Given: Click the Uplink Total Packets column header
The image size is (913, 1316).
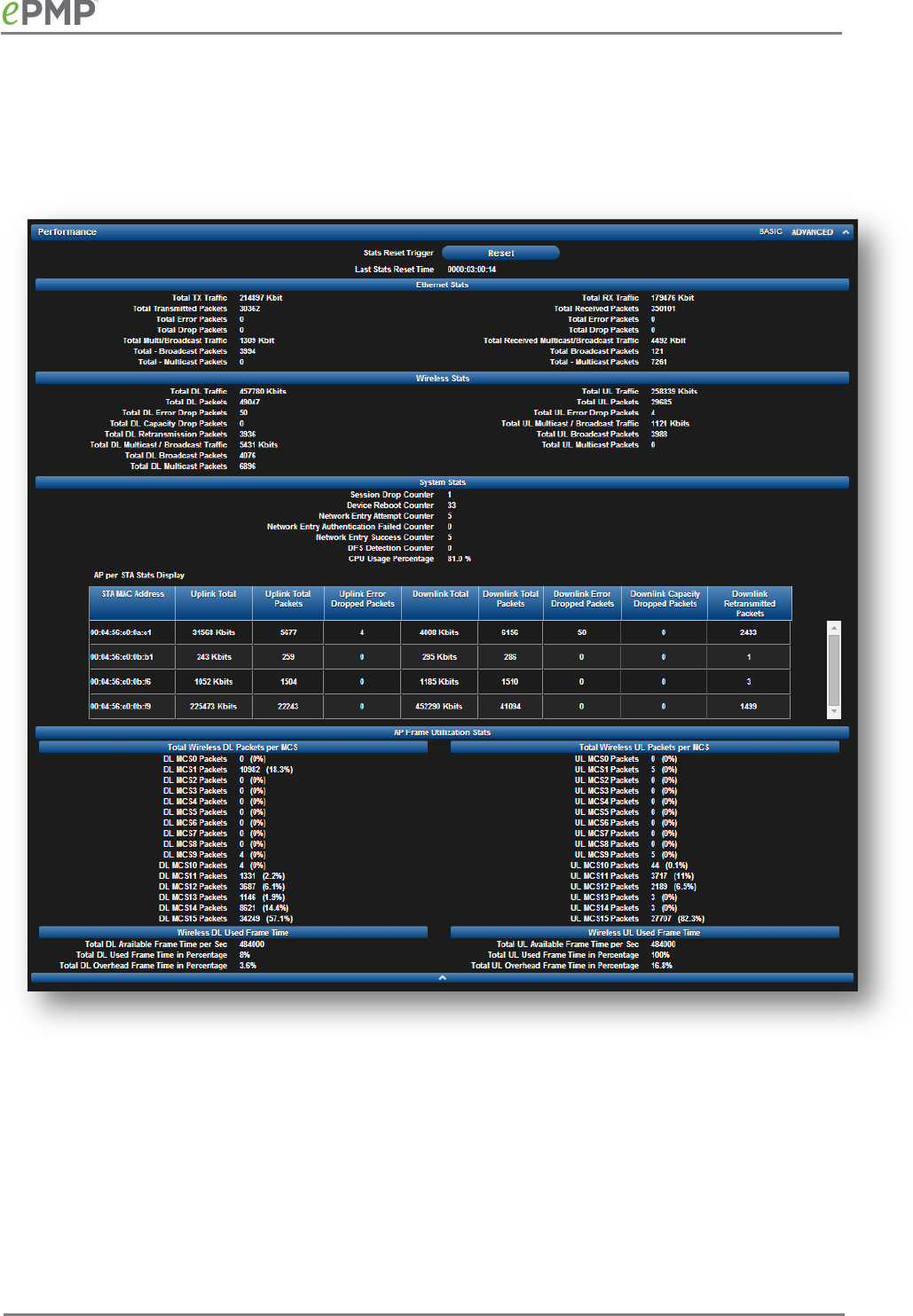Looking at the screenshot, I should pos(288,603).
